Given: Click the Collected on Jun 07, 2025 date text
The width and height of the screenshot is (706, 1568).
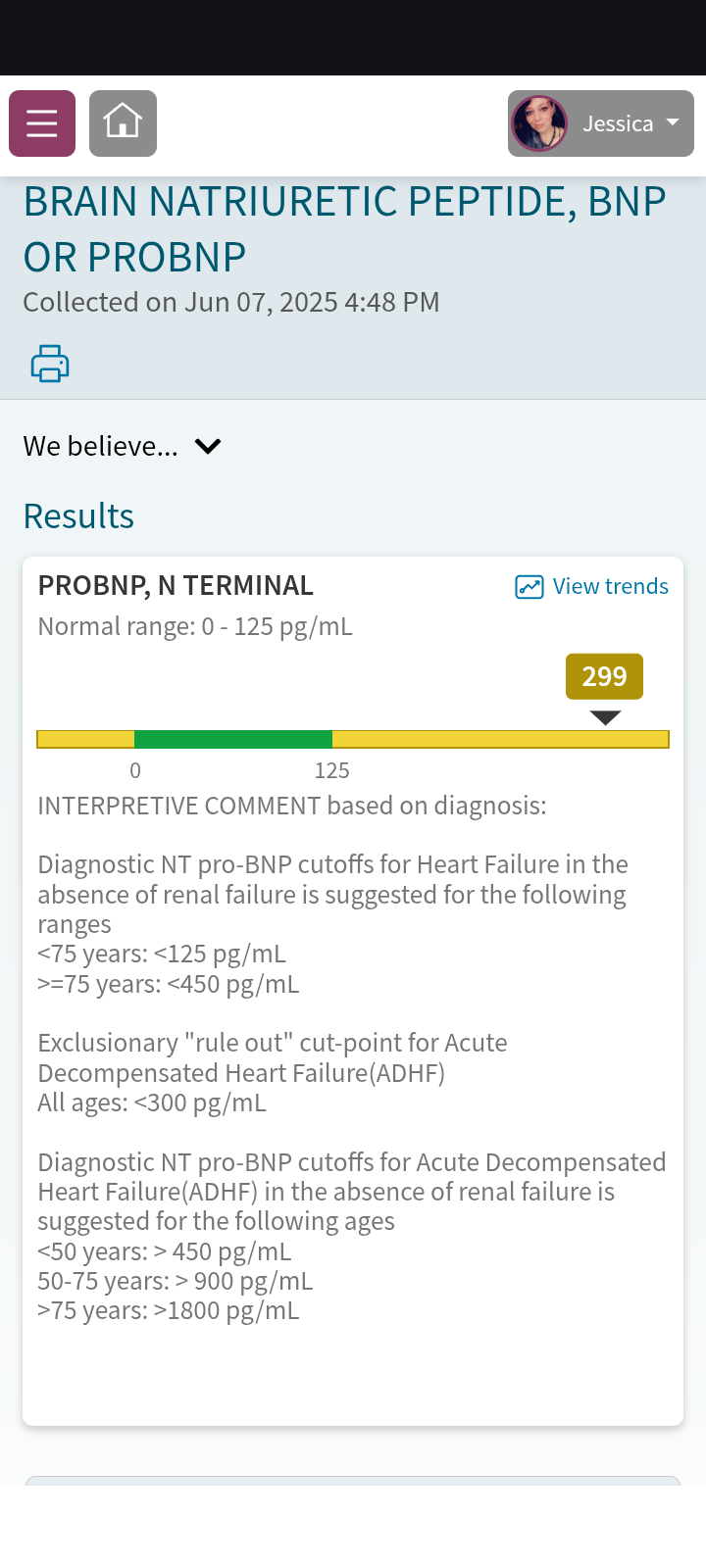Looking at the screenshot, I should pyautogui.click(x=231, y=302).
